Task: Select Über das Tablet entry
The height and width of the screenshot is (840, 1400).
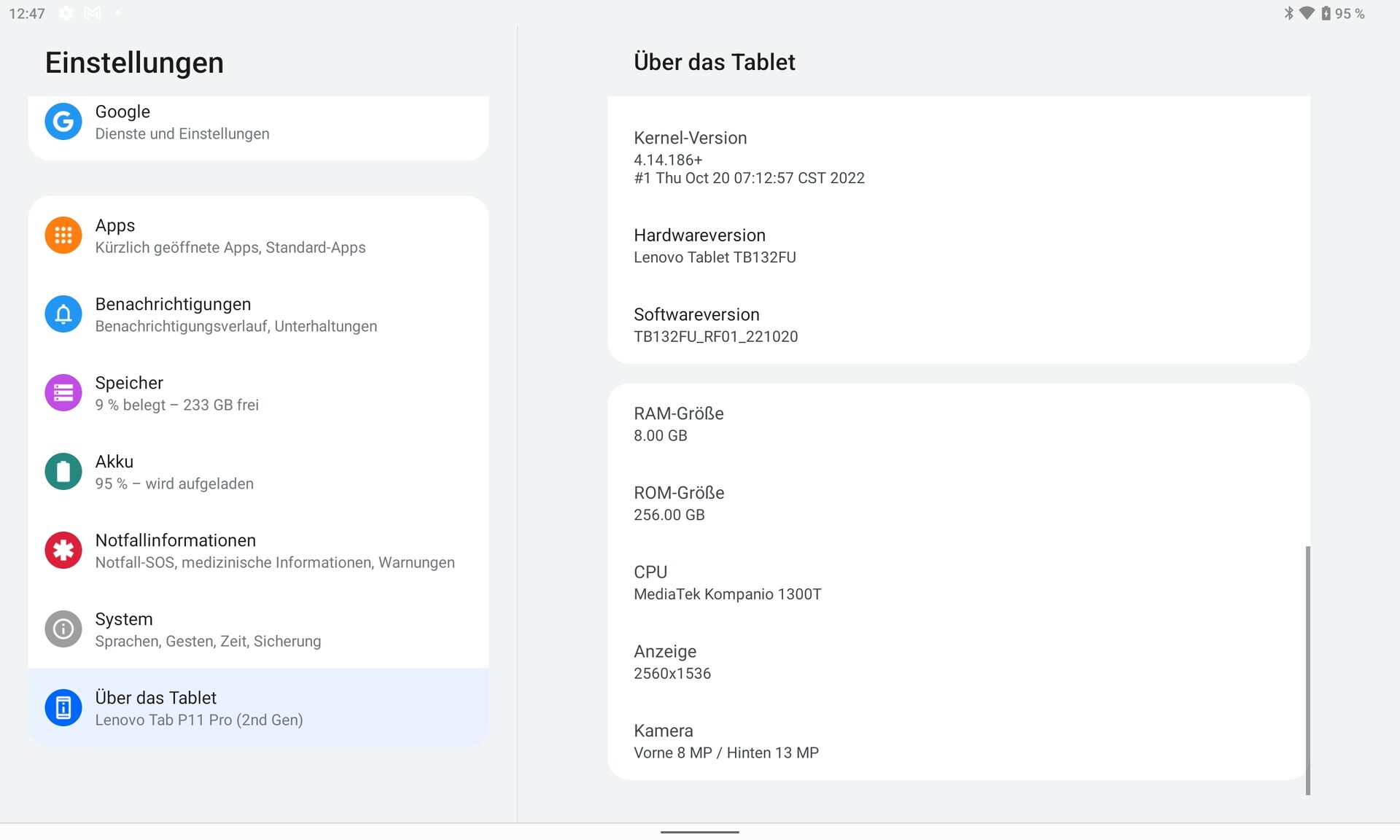Action: tap(258, 708)
